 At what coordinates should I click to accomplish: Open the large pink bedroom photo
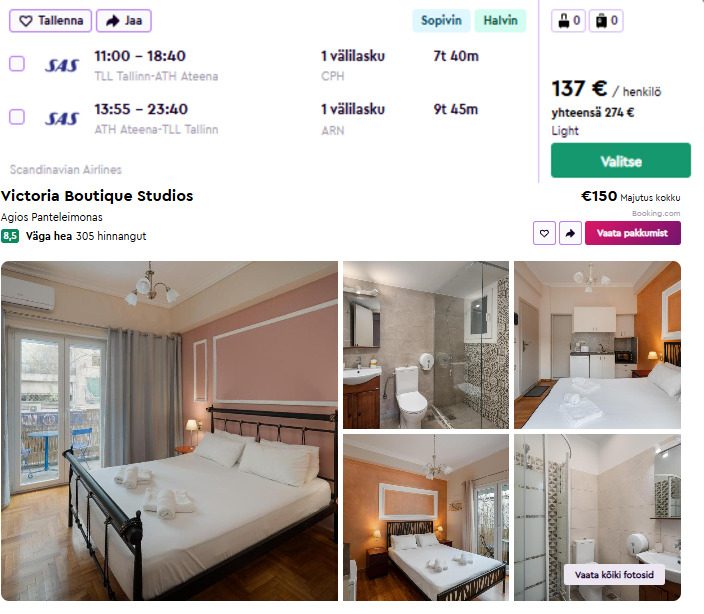pyautogui.click(x=169, y=431)
